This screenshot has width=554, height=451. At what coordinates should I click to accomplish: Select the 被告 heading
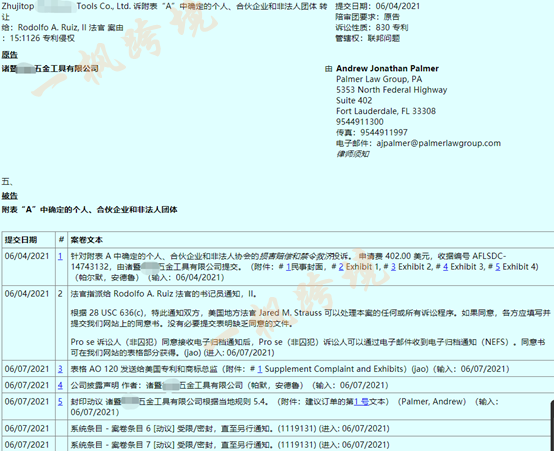tap(10, 196)
